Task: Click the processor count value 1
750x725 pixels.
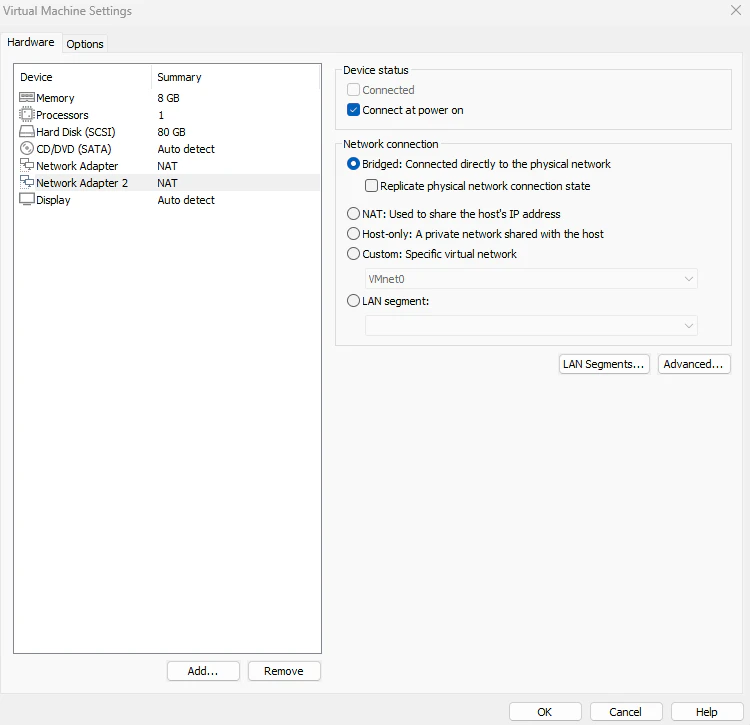Action: pos(161,115)
